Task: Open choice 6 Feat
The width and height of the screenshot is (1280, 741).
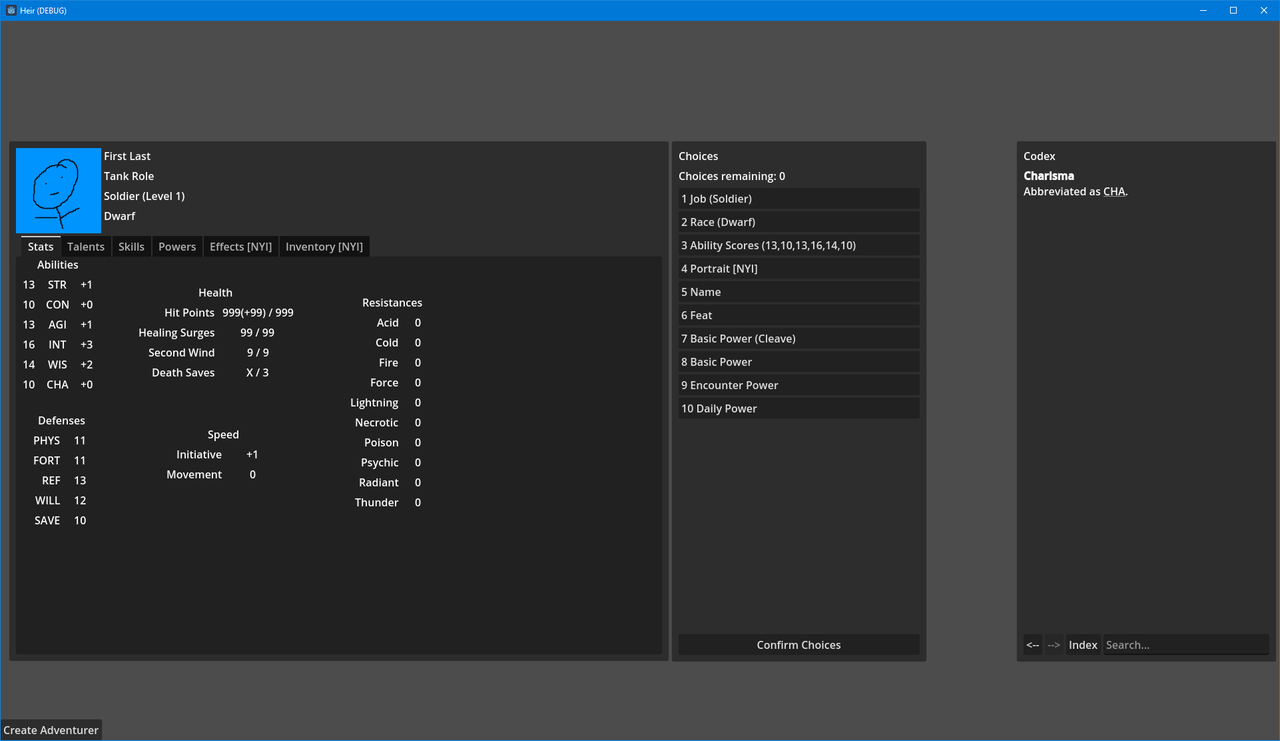Action: [799, 315]
